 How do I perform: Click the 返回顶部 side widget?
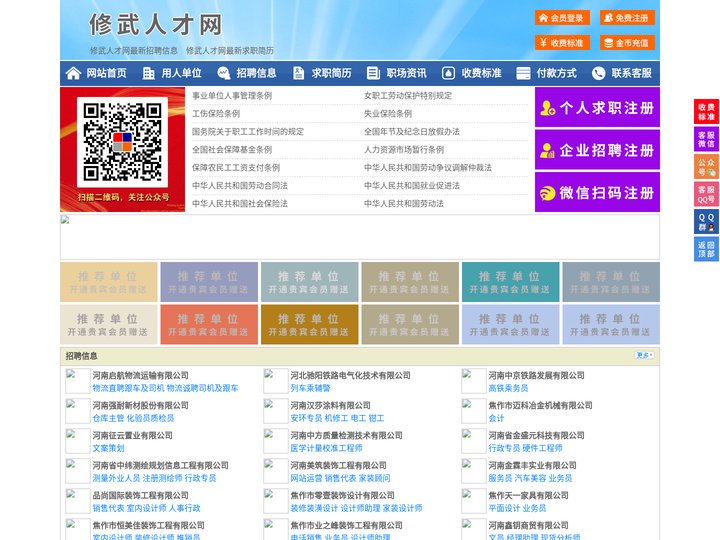pos(706,249)
